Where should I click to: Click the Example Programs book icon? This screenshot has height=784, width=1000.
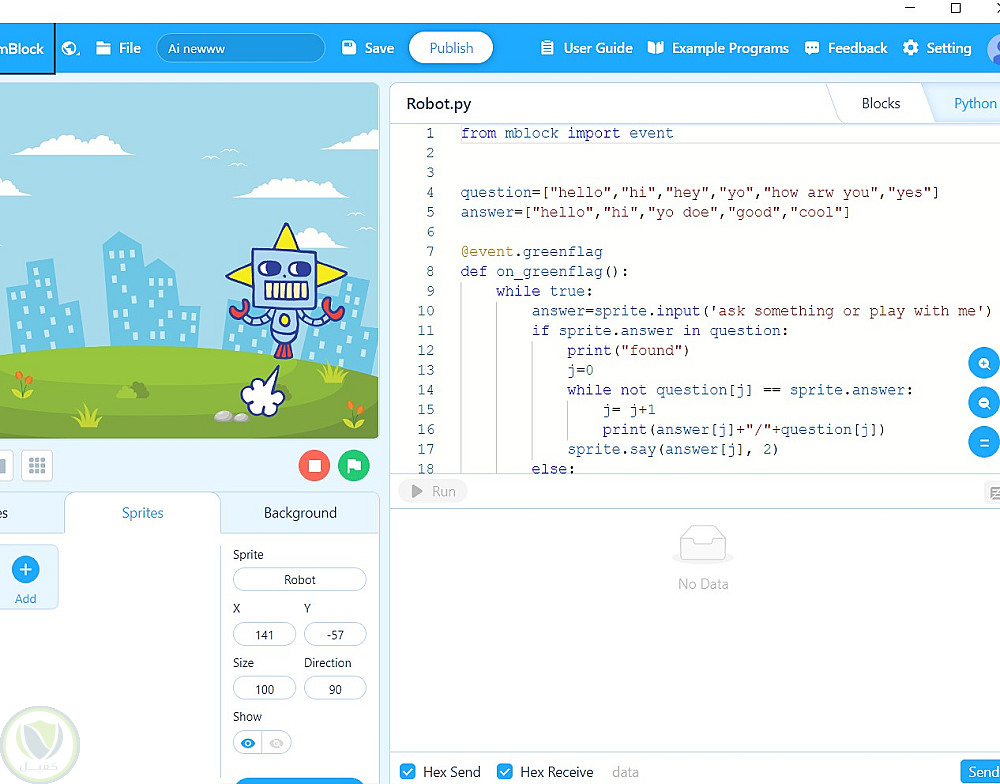(x=656, y=48)
